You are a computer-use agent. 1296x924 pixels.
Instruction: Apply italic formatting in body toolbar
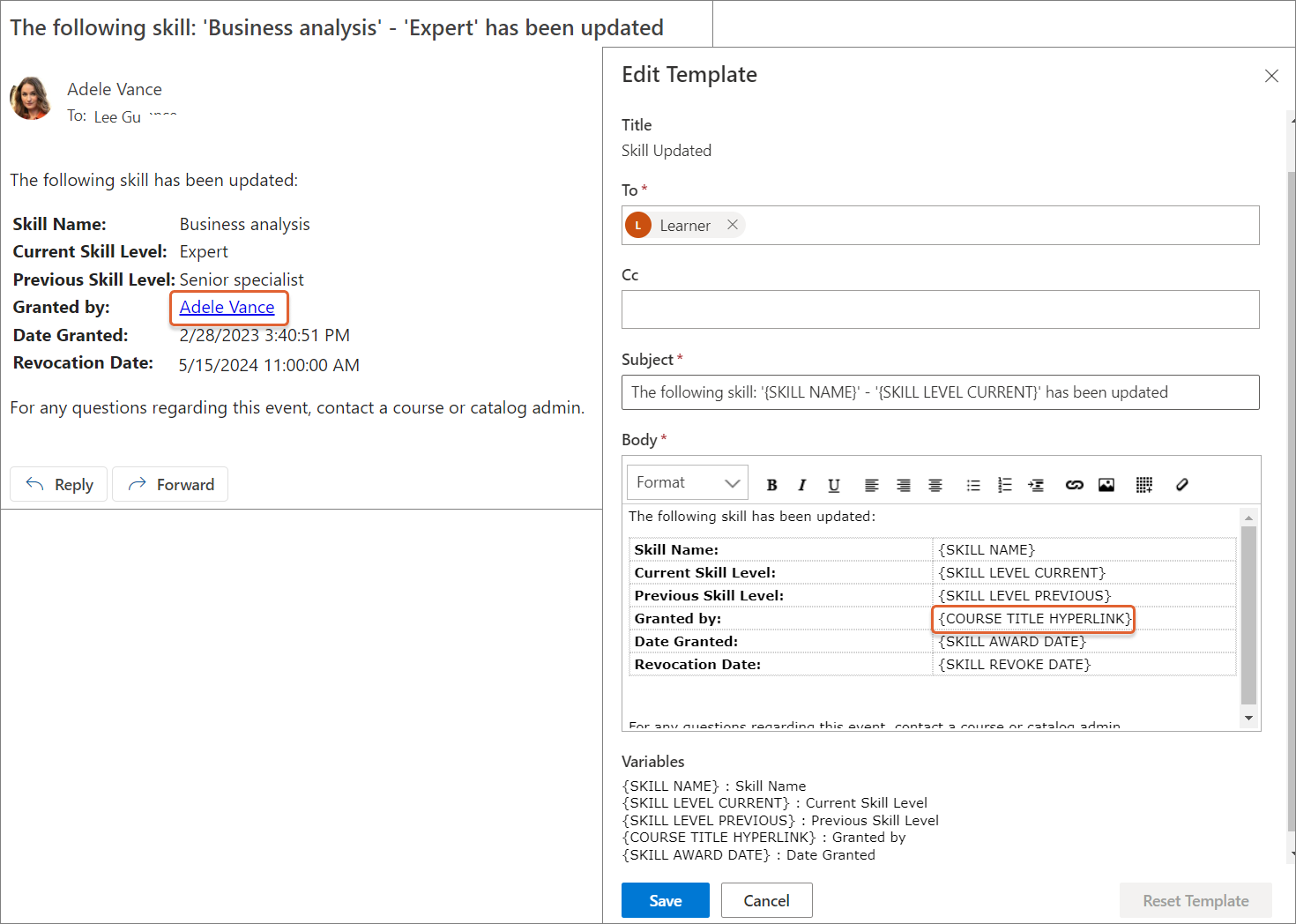[x=802, y=485]
